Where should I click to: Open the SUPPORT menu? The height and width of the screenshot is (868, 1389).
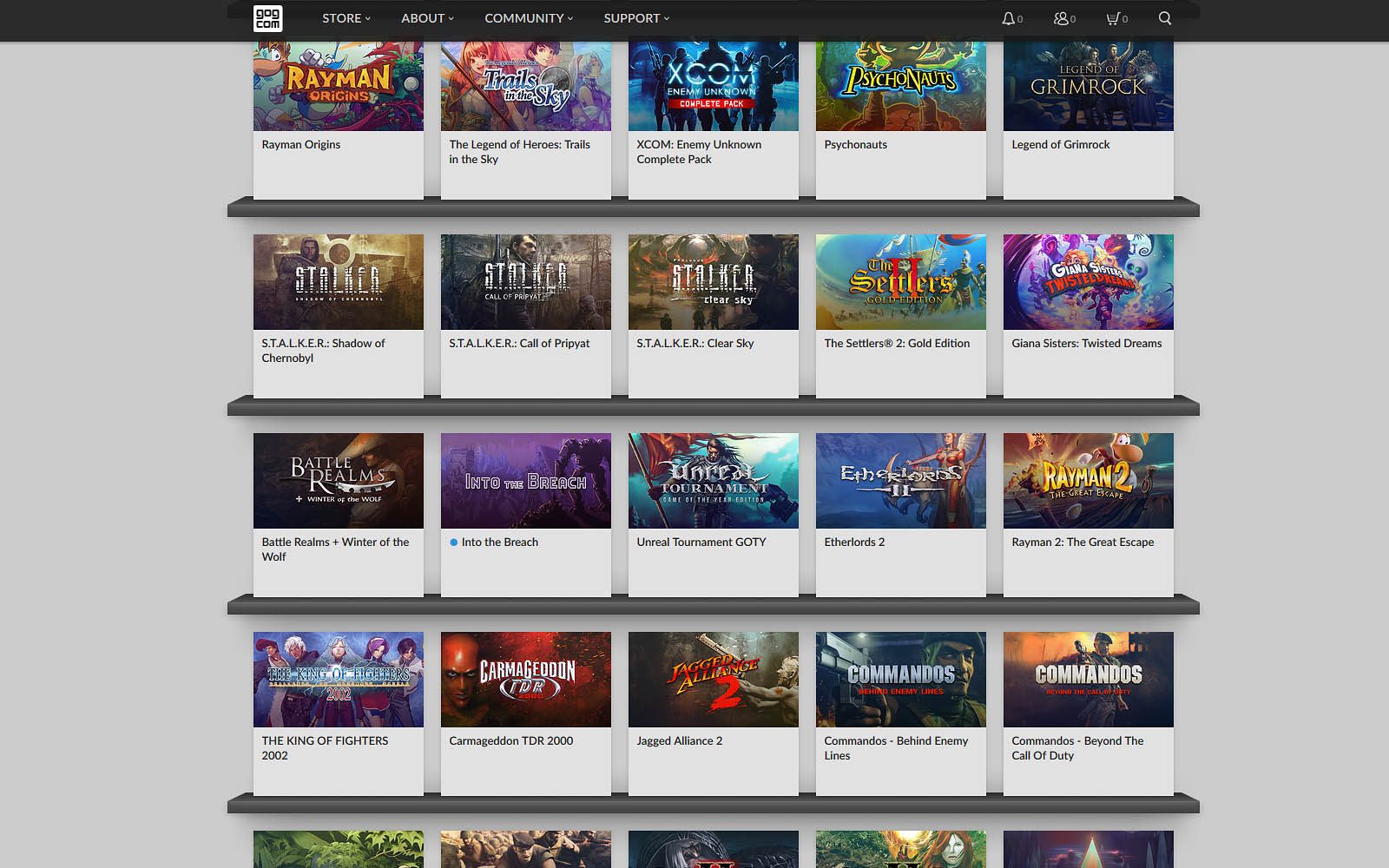pyautogui.click(x=636, y=18)
